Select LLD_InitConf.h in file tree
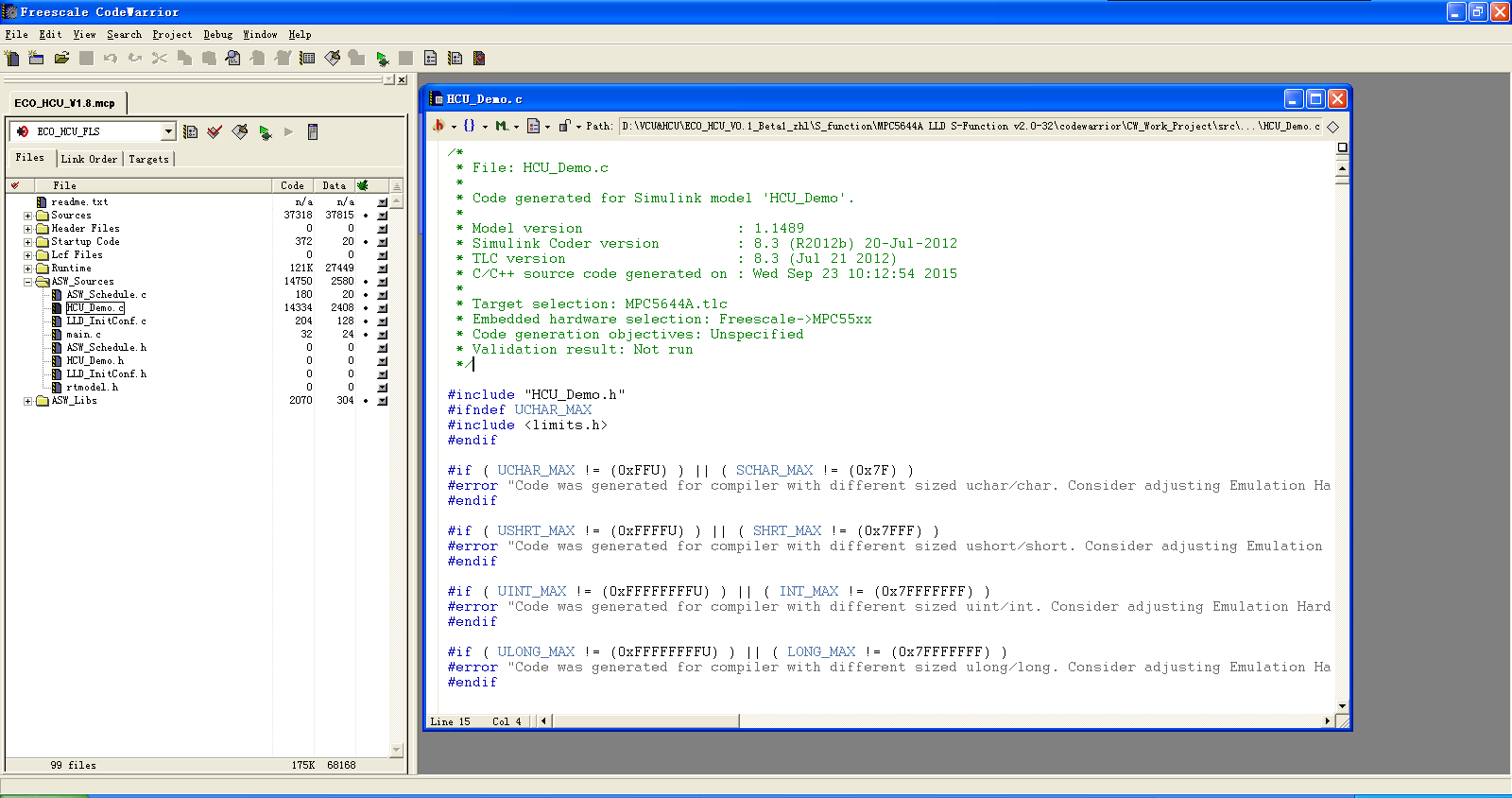The image size is (1512, 798). tap(106, 374)
